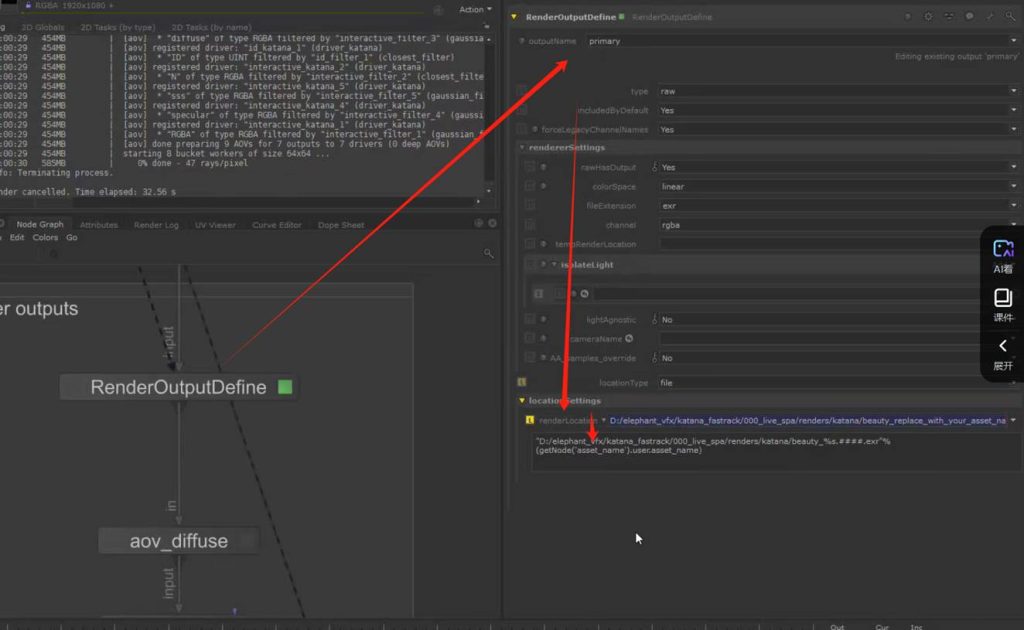Click the yellow expression icon beside renderLocation
Screen dimensions: 1024x630
(x=522, y=420)
